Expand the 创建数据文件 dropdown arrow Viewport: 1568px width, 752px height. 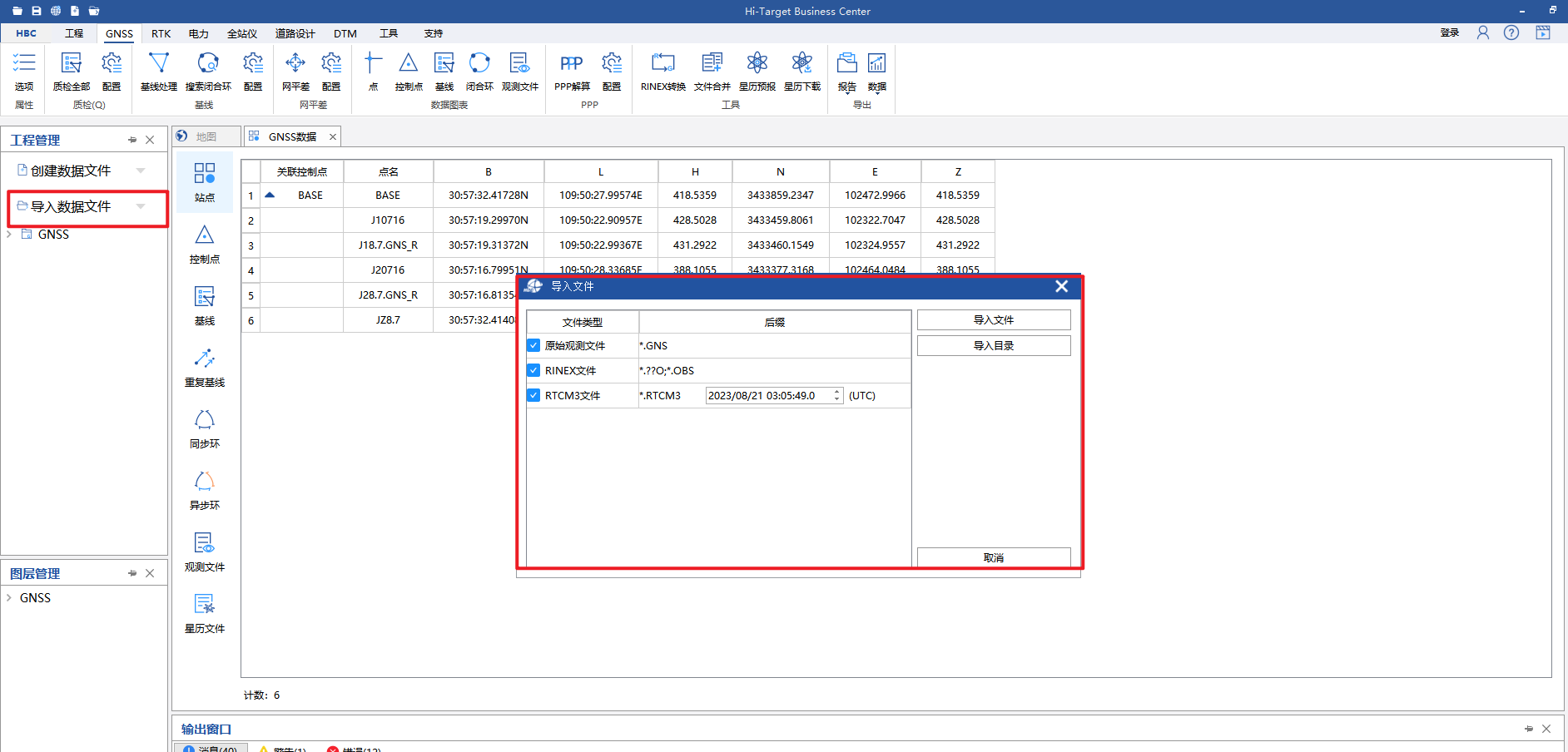[141, 171]
